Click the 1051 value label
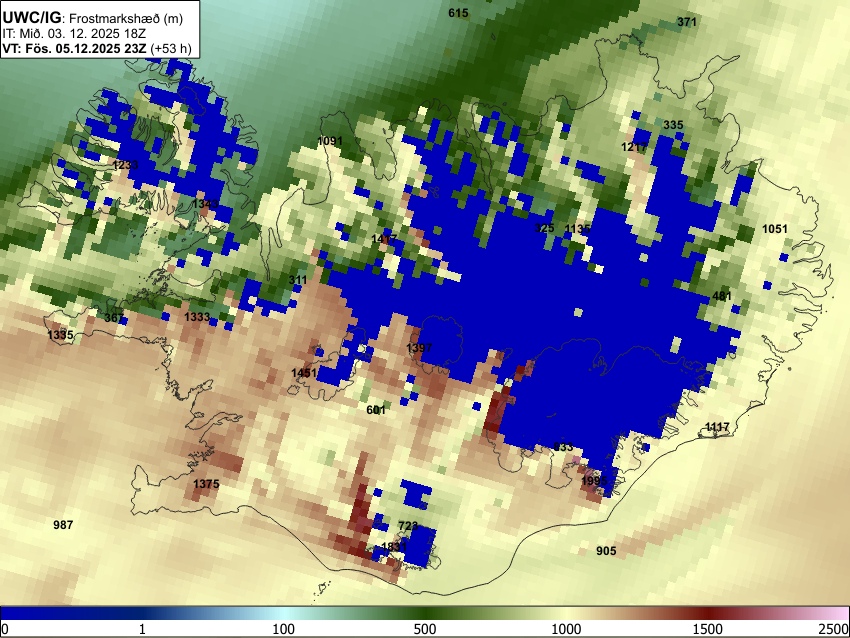The width and height of the screenshot is (850, 638). [x=775, y=229]
